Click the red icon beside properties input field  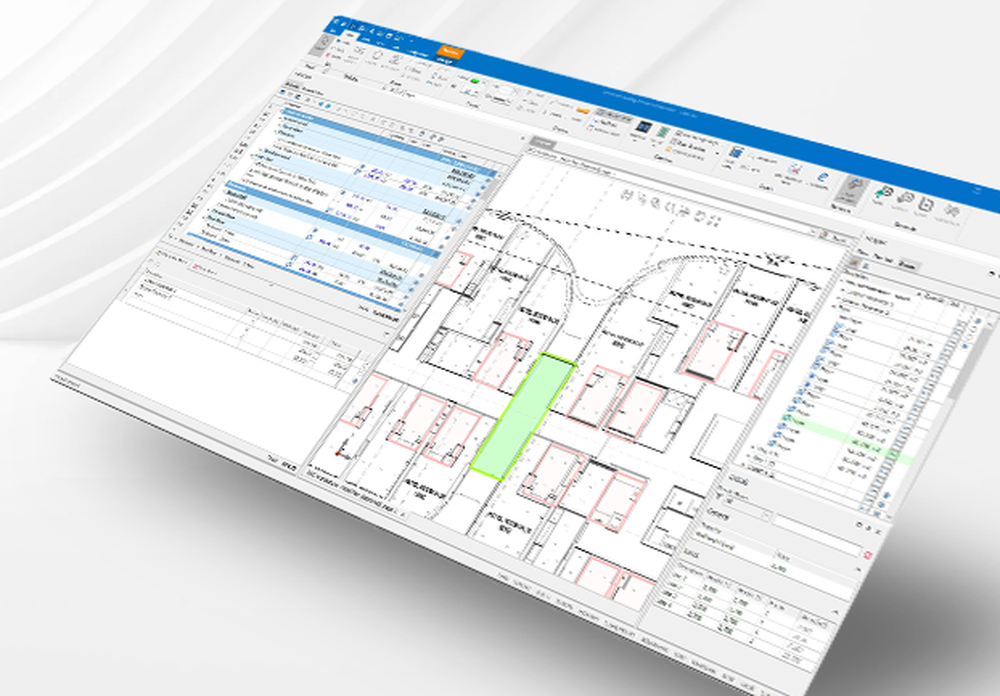tap(867, 556)
